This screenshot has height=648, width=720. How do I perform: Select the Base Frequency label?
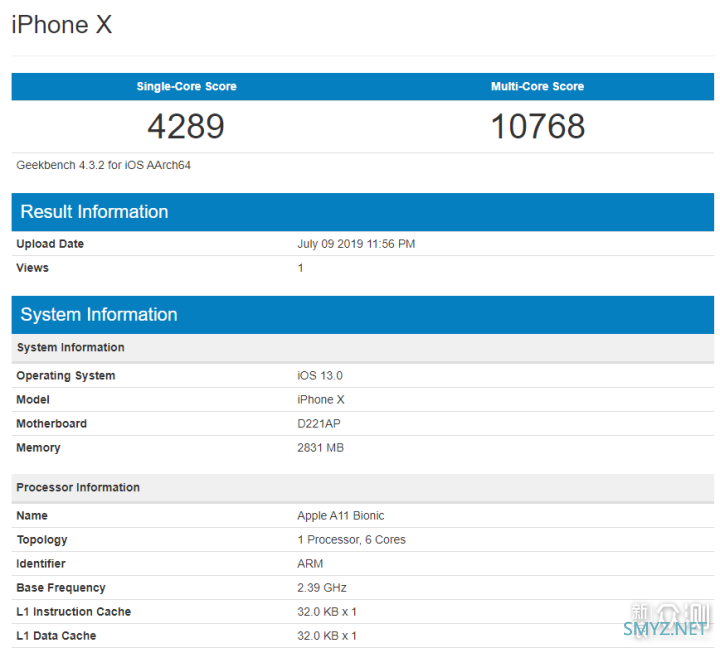tap(61, 588)
